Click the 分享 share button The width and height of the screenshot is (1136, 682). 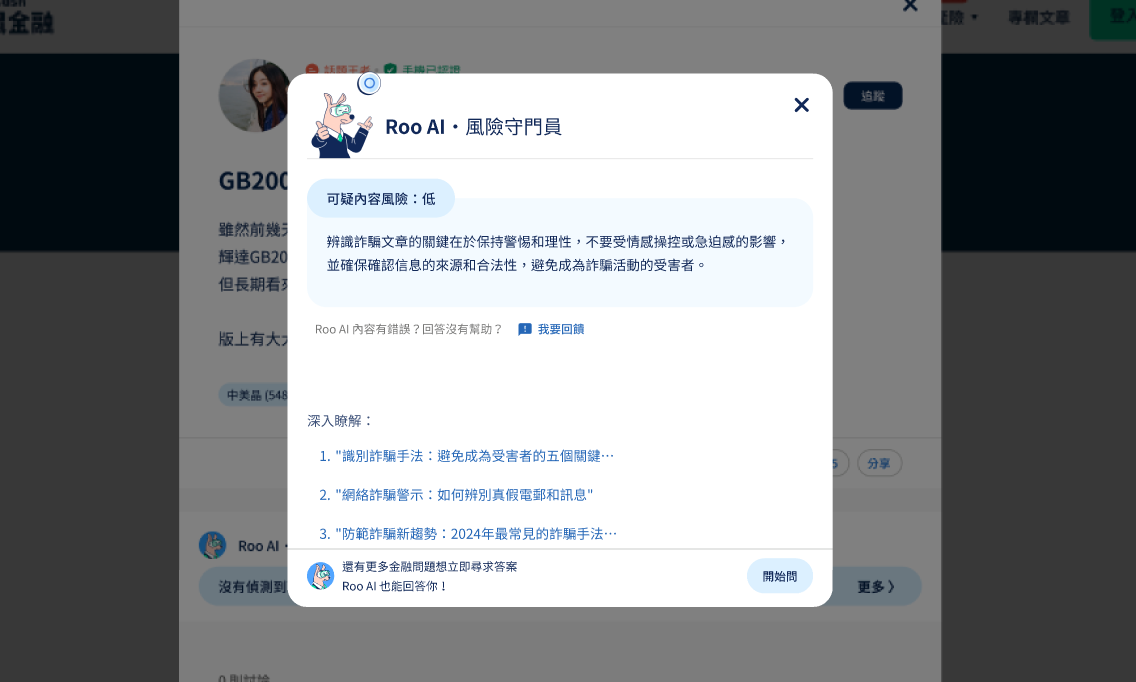880,464
